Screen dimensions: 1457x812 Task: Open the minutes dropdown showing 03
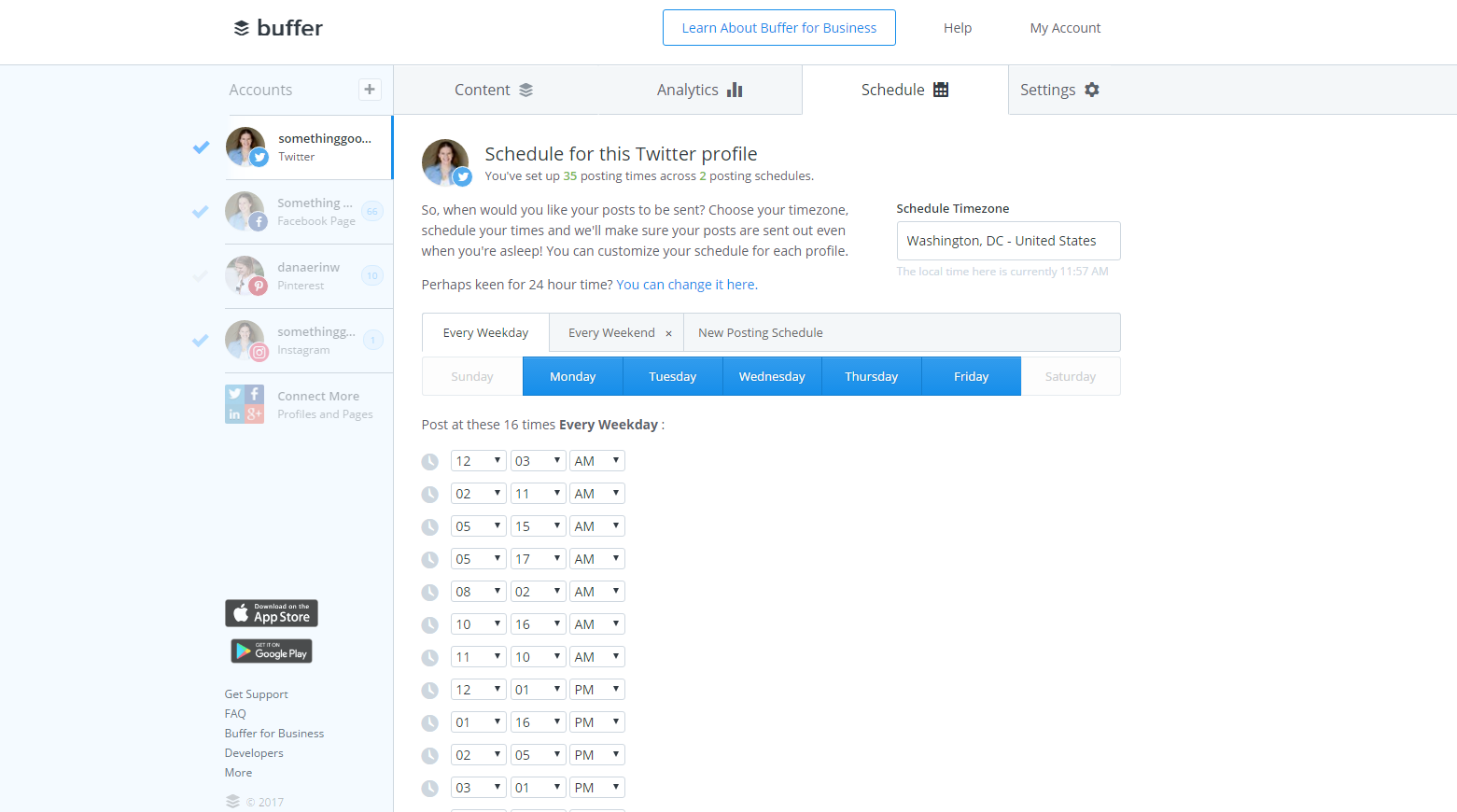tap(538, 461)
